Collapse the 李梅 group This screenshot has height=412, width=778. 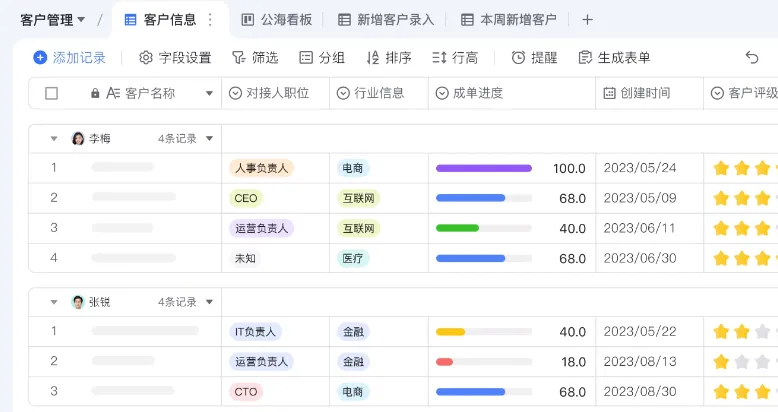click(x=54, y=138)
